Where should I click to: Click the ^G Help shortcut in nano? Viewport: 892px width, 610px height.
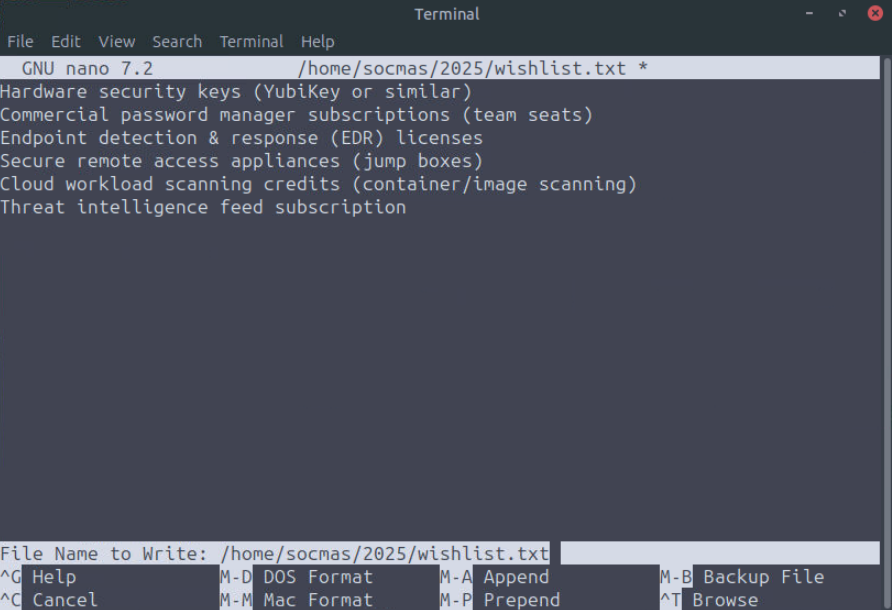(x=53, y=577)
